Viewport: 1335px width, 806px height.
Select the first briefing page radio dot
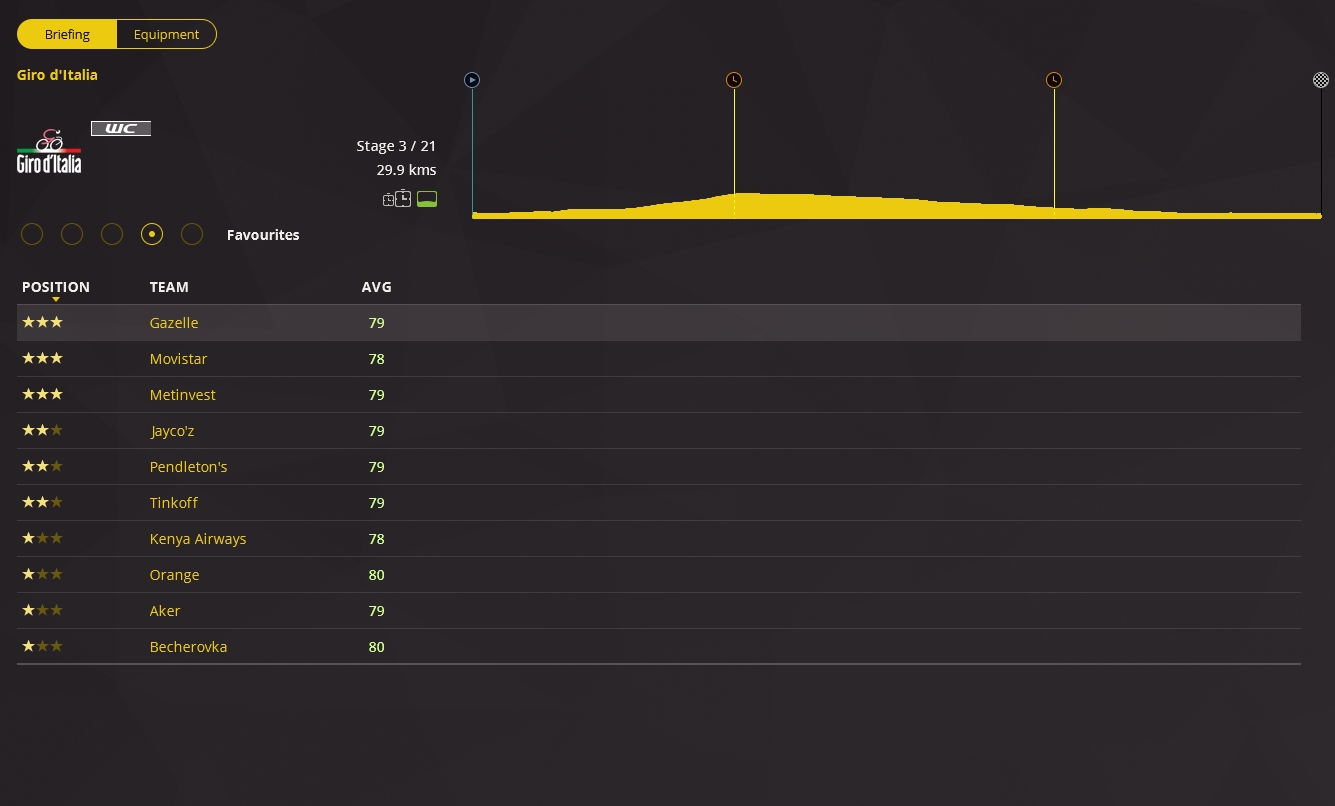point(32,234)
